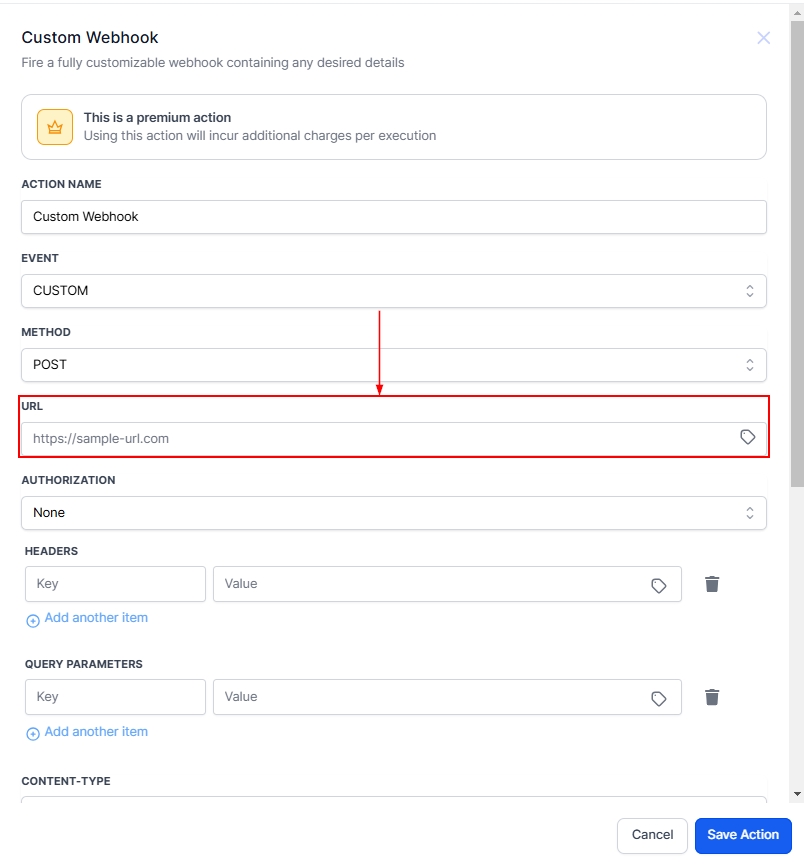The width and height of the screenshot is (804, 868).
Task: Delete the Headers row with trash icon
Action: [x=712, y=584]
